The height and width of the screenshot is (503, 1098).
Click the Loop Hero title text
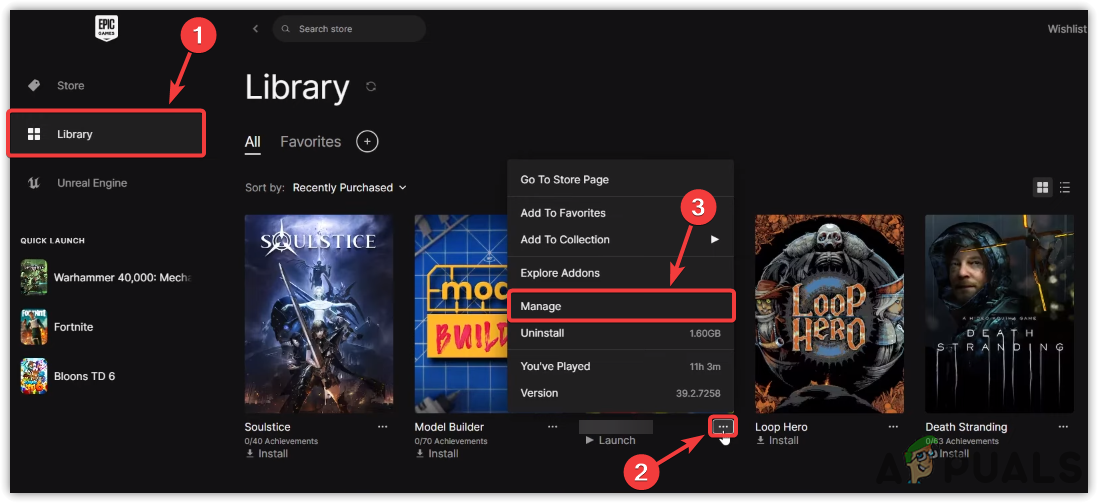(x=781, y=427)
